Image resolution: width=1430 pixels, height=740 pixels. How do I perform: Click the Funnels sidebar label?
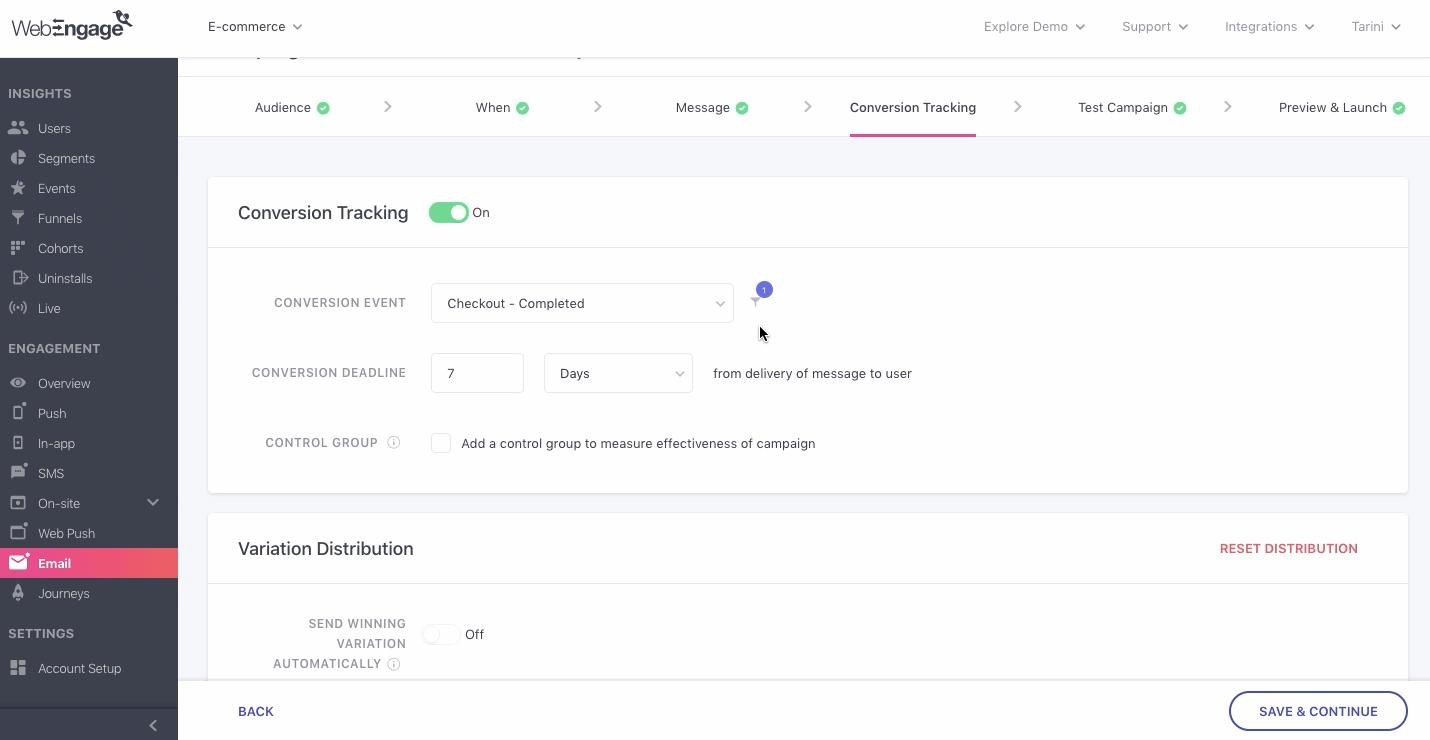click(60, 218)
